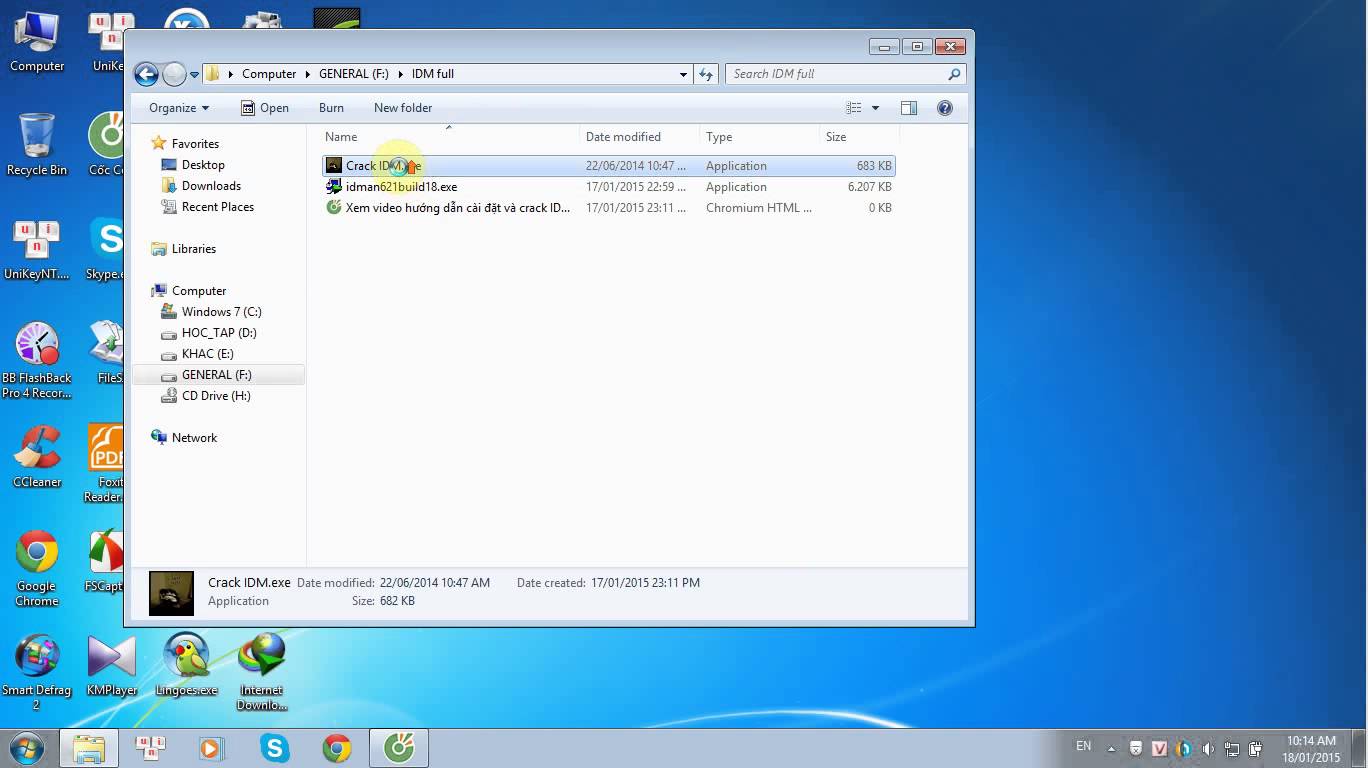This screenshot has width=1368, height=768.
Task: Open Explorer help question mark
Action: (x=945, y=108)
